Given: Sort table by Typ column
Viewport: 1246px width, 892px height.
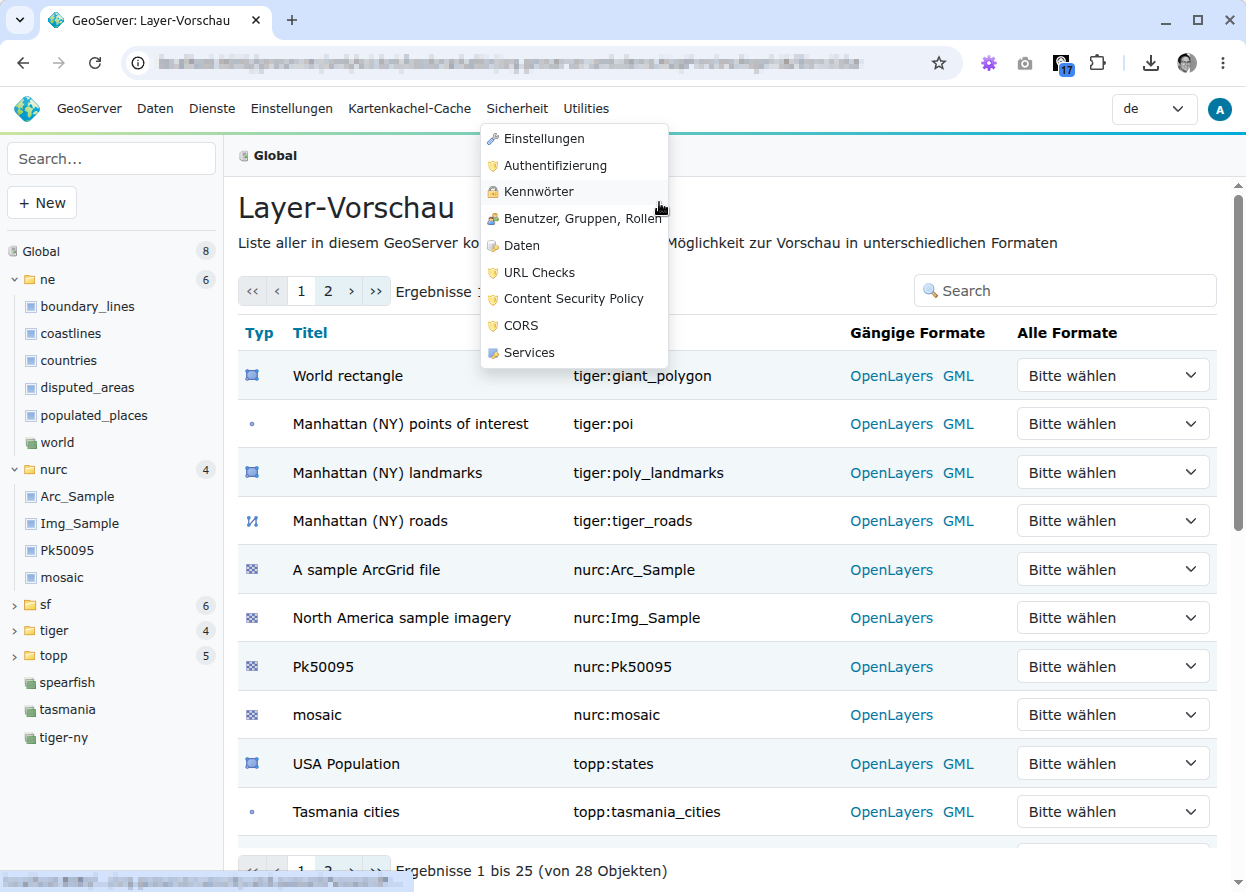Looking at the screenshot, I should pyautogui.click(x=259, y=333).
